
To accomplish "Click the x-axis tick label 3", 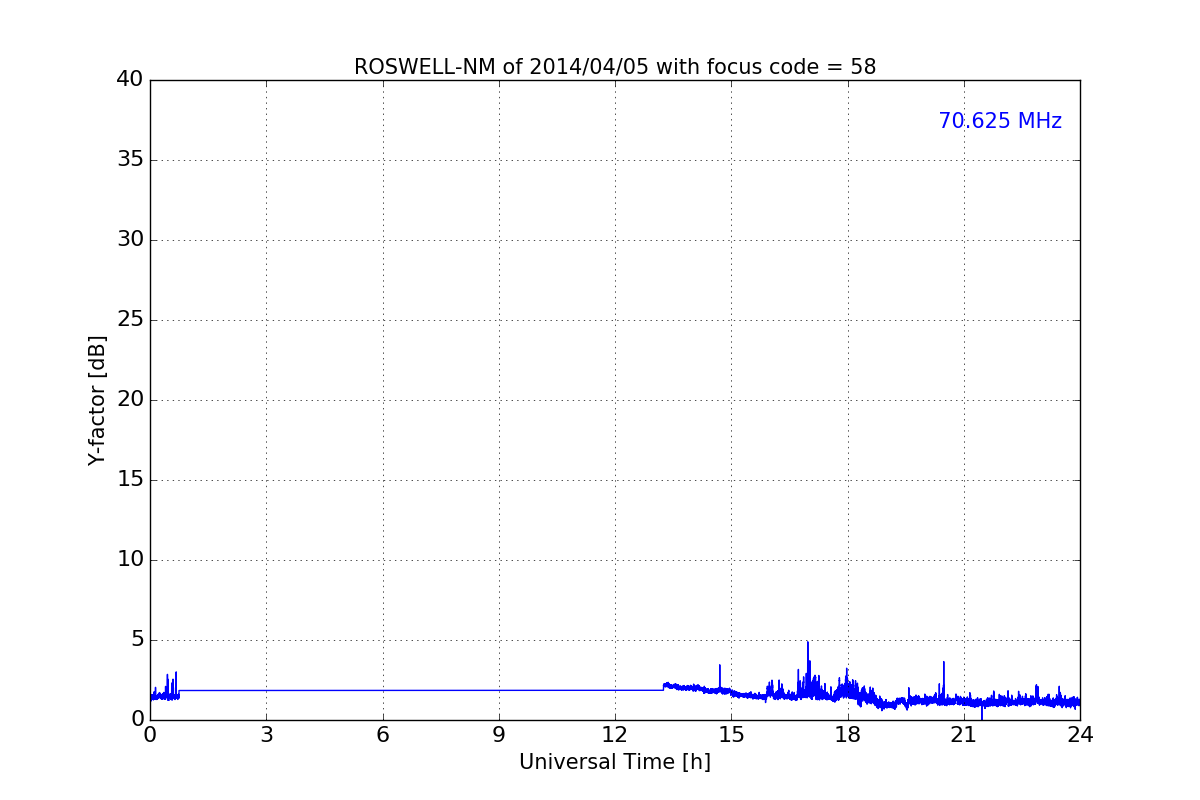I will pyautogui.click(x=266, y=735).
